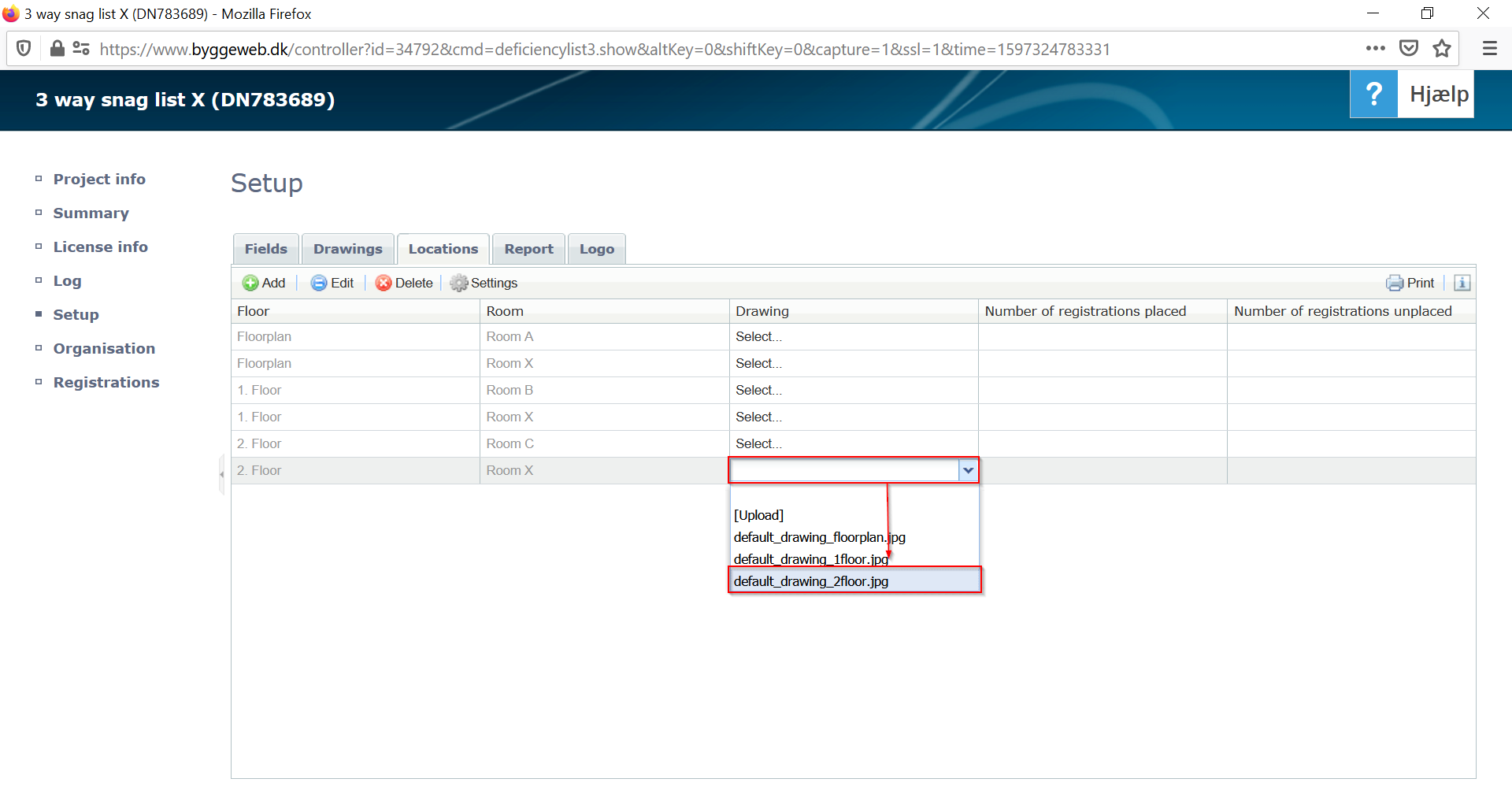This screenshot has height=801, width=1512.
Task: Switch to the Logo tab
Action: 597,249
